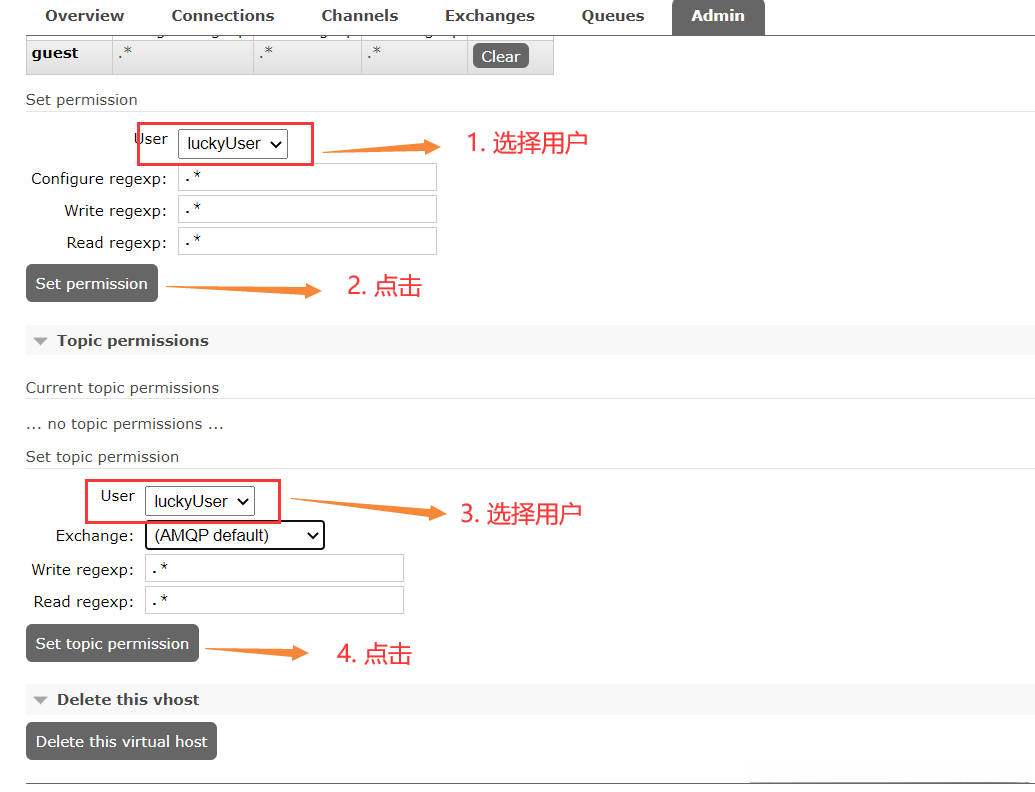Open the Connections tab
Screen dimensions: 1035x792
(222, 16)
